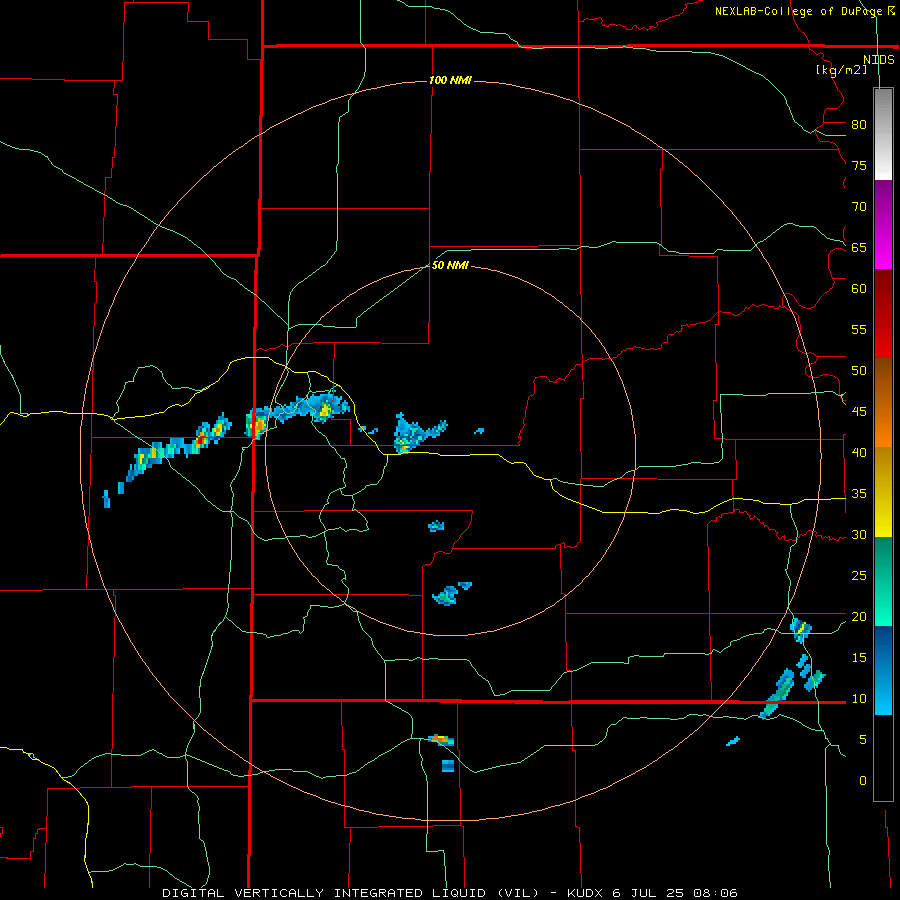Image resolution: width=900 pixels, height=900 pixels.
Task: Pick the teal-green band of the color bar
Action: click(x=883, y=581)
